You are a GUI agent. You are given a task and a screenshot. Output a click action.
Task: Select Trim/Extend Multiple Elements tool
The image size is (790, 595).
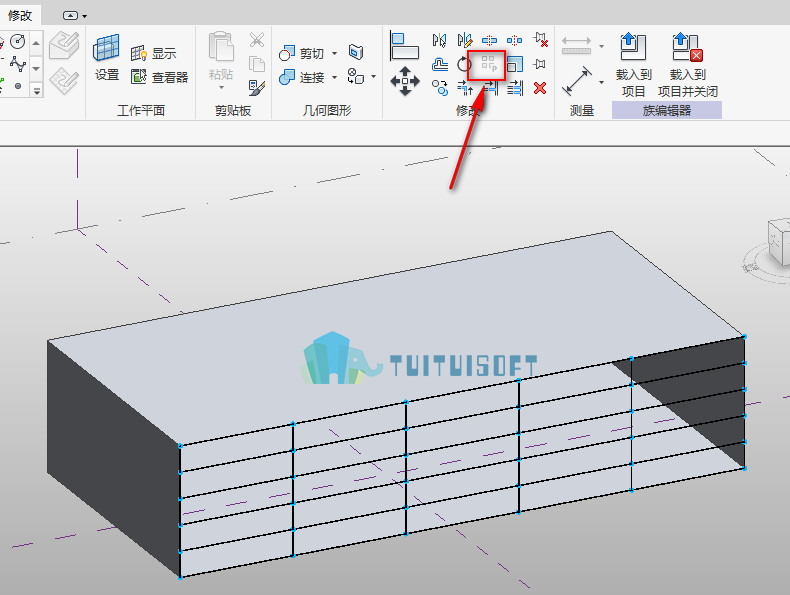point(515,89)
